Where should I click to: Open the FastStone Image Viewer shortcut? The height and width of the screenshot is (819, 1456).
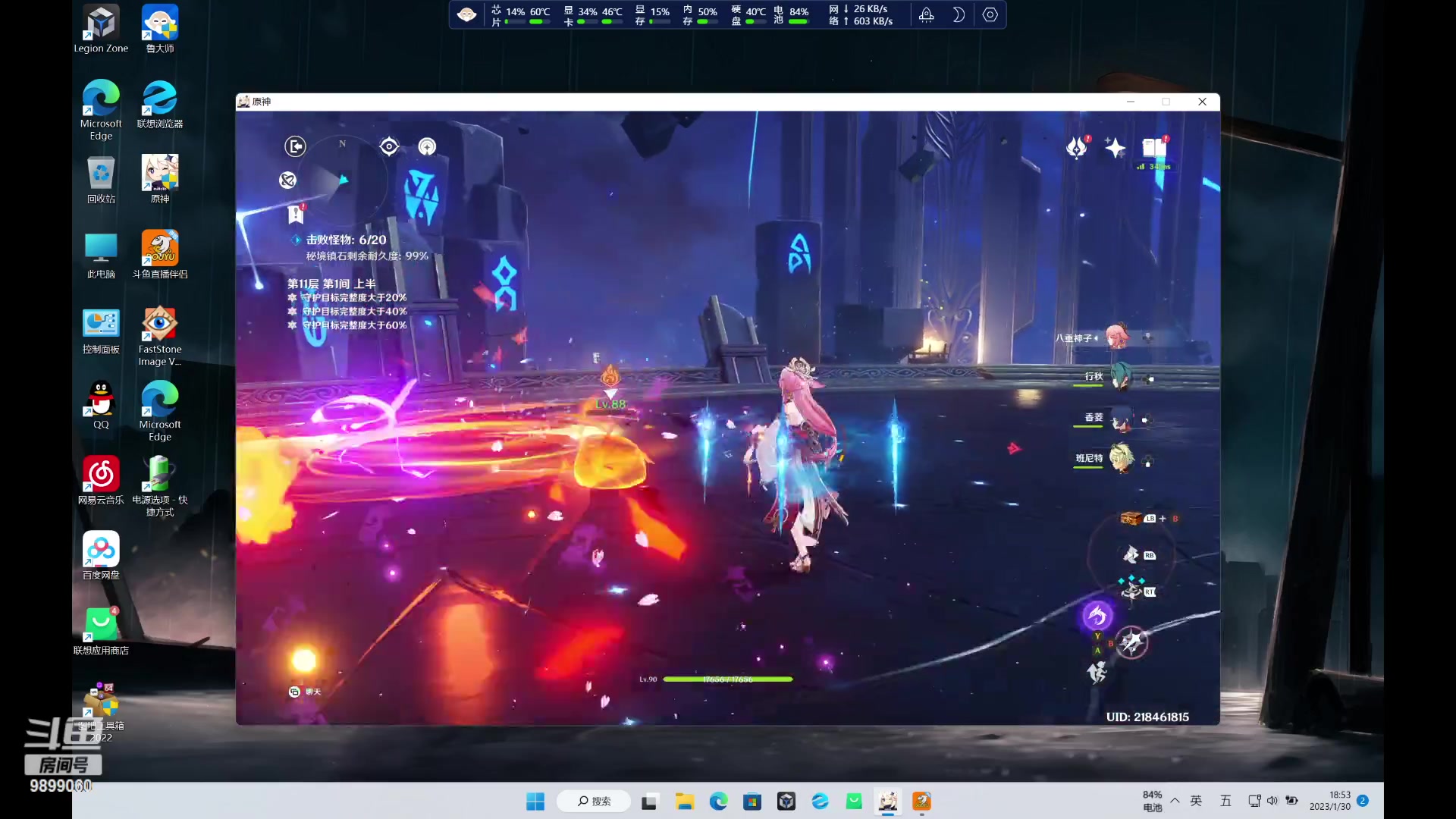(x=160, y=336)
